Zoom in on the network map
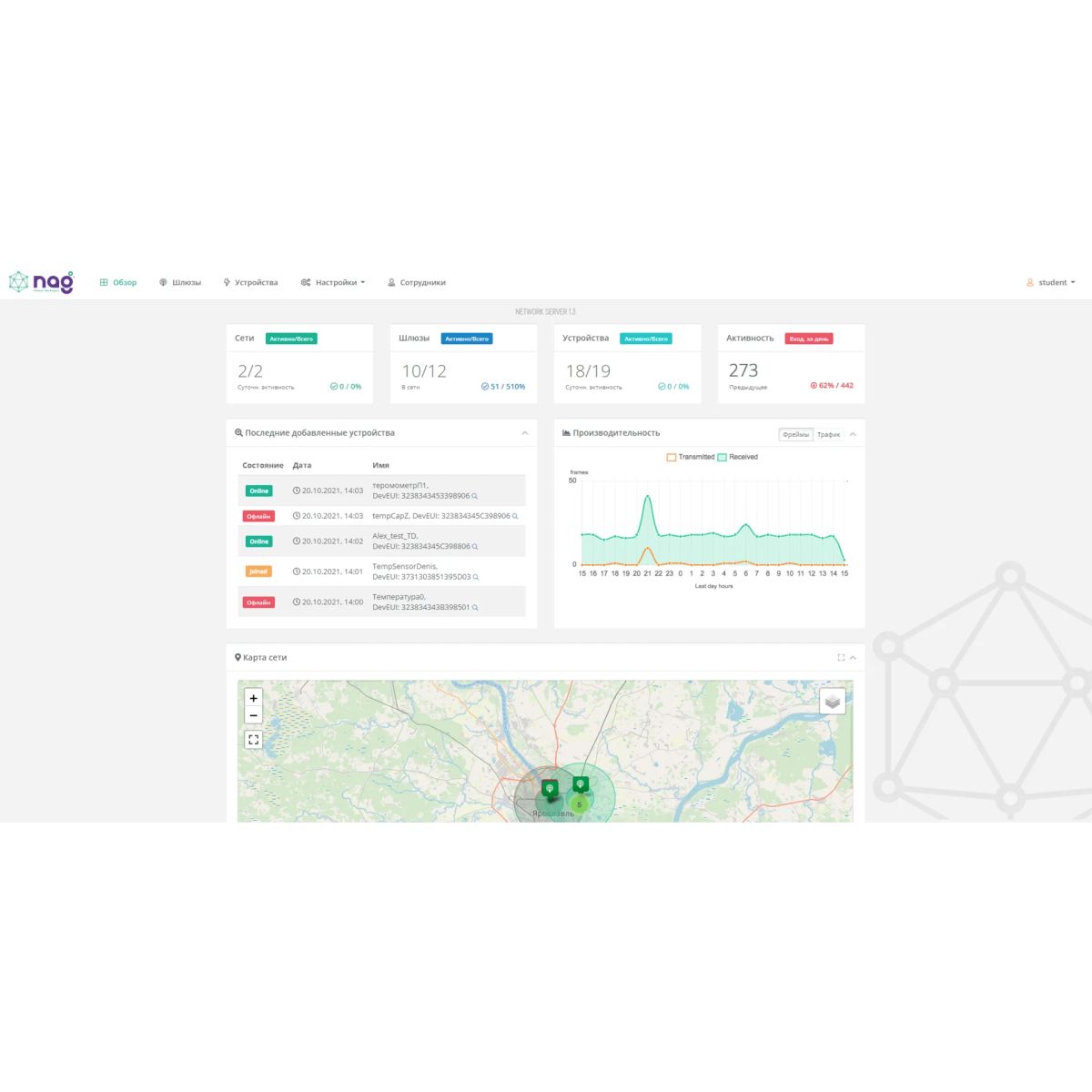The width and height of the screenshot is (1092, 1092). click(254, 698)
